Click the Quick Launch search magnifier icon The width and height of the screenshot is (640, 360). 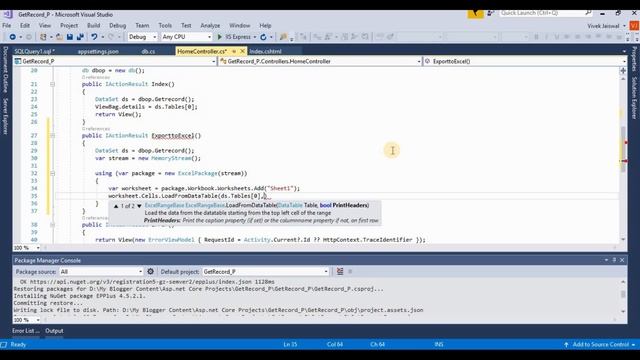[x=588, y=13]
